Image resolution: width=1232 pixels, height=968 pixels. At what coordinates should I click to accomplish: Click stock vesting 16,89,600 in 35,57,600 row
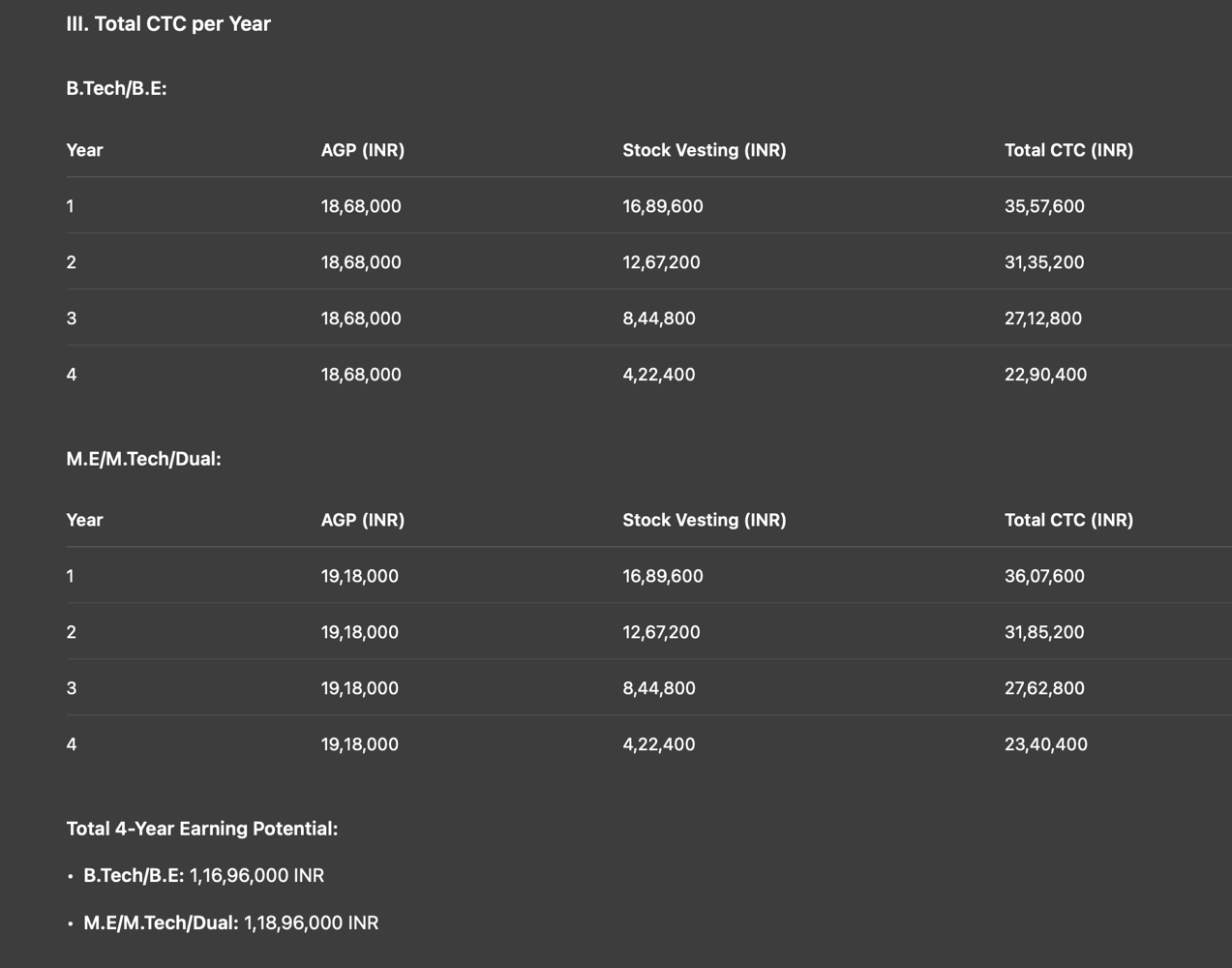663,206
